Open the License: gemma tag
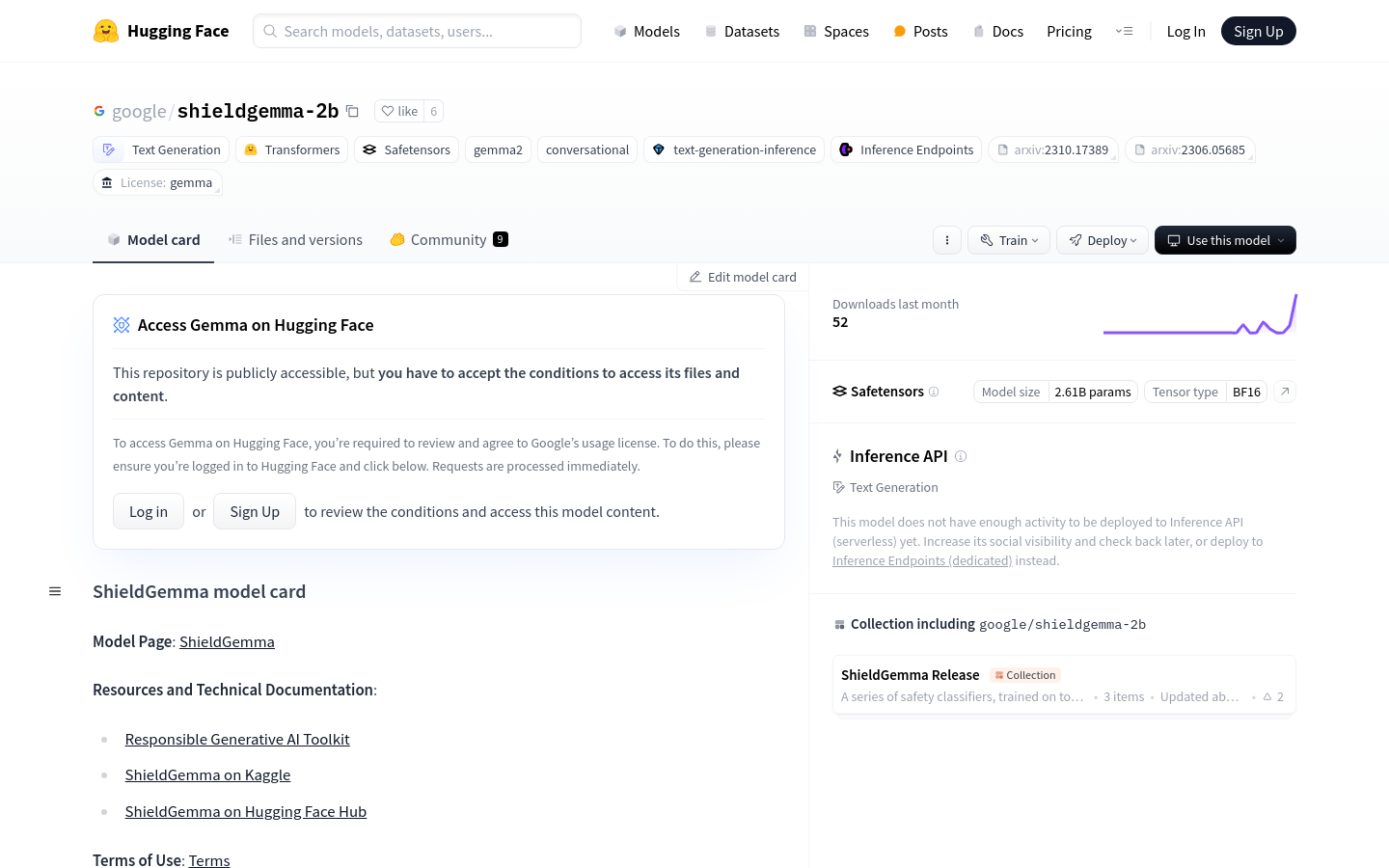Viewport: 1389px width, 868px height. [x=157, y=182]
